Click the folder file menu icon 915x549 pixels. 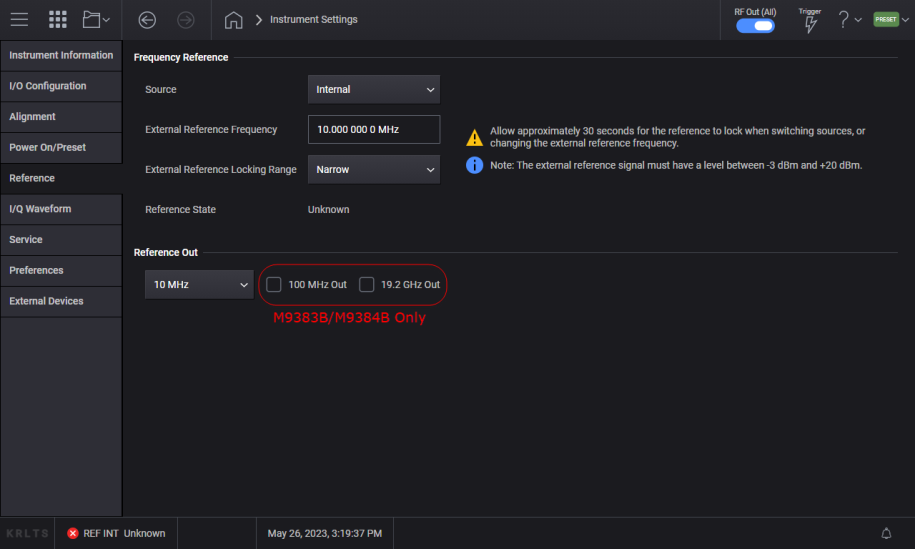point(96,20)
